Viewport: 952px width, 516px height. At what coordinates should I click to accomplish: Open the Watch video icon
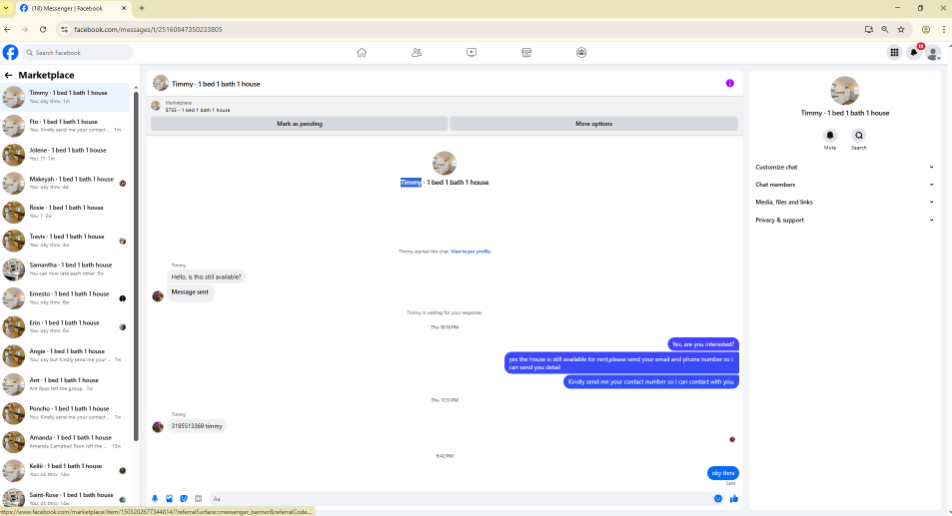pos(472,52)
